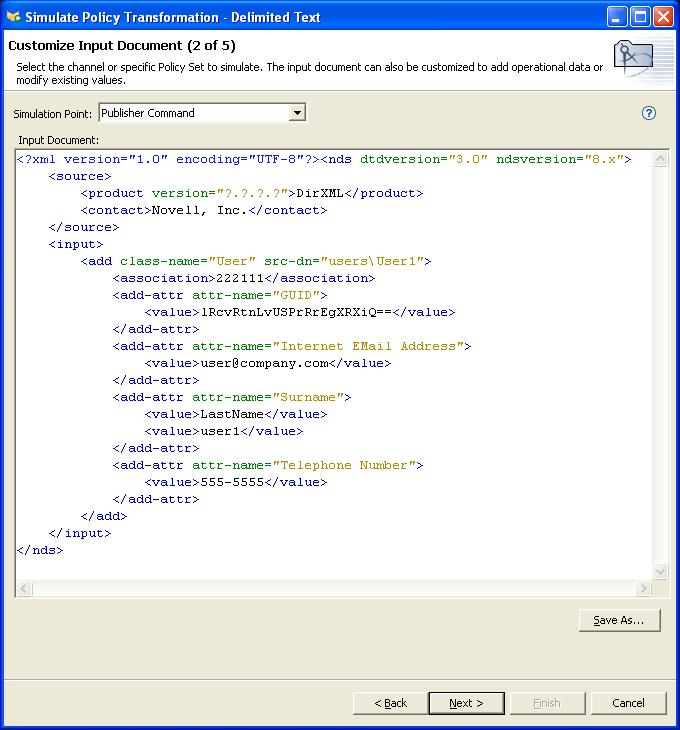This screenshot has height=730, width=680.
Task: Click the Internet EMail Address attribute line
Action: (x=292, y=346)
